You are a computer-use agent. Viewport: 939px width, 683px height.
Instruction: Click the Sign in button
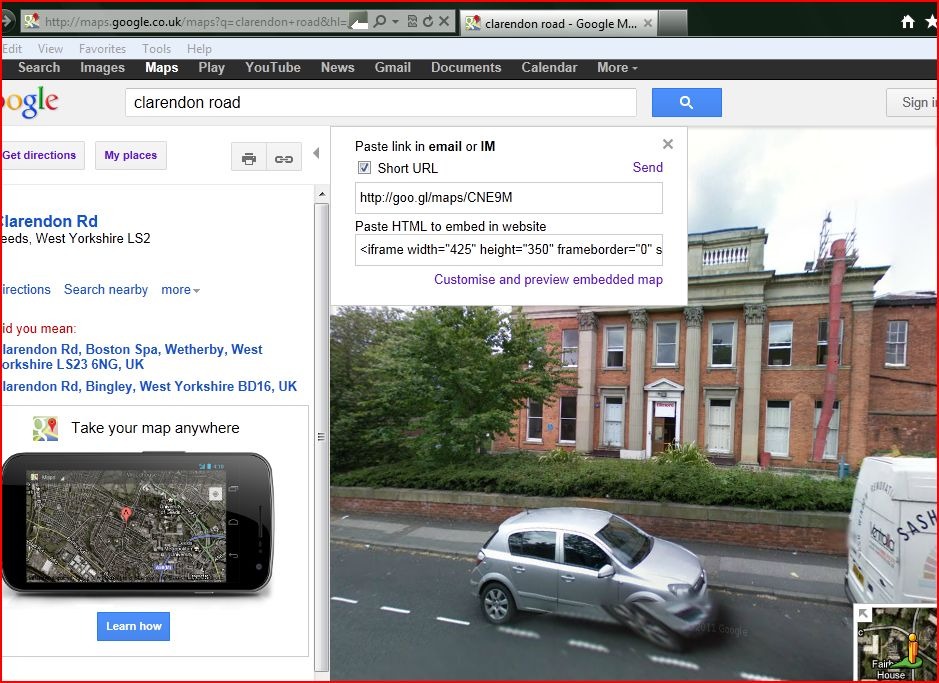[913, 102]
